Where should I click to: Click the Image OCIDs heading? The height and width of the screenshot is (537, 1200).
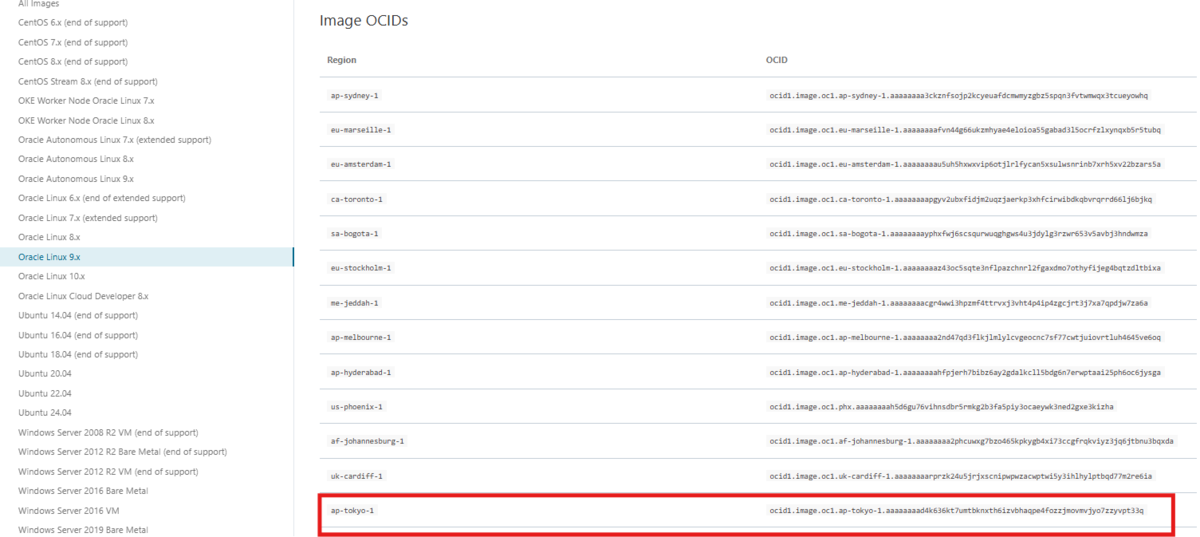pos(363,20)
